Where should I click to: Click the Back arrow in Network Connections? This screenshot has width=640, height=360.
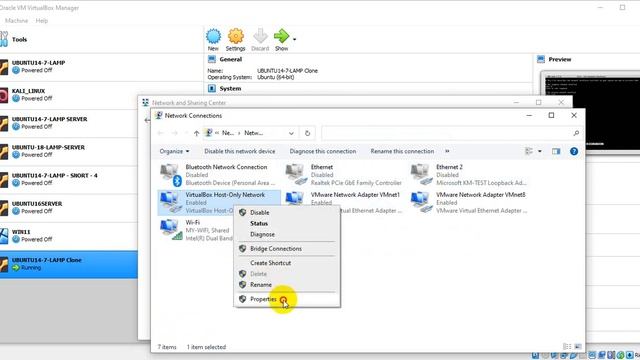click(x=160, y=133)
